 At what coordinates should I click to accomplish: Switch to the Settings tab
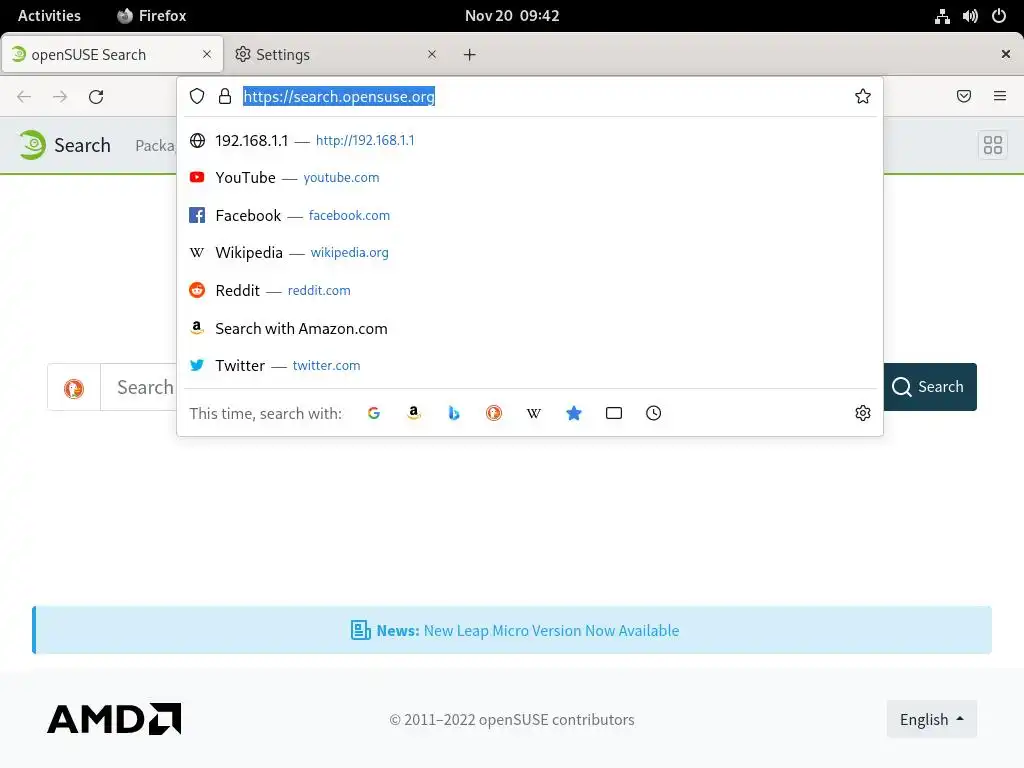point(336,55)
